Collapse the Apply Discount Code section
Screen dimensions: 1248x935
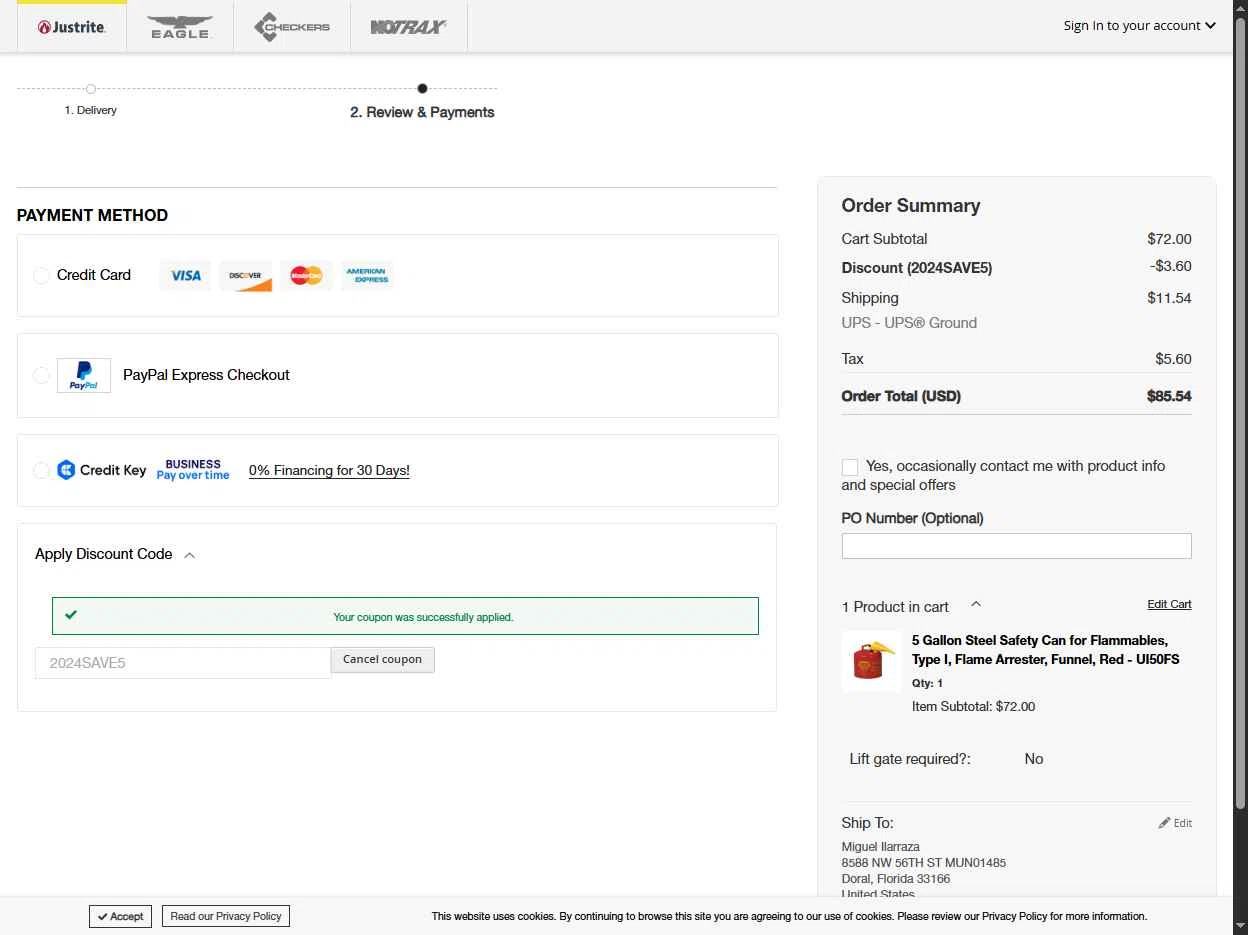115,554
